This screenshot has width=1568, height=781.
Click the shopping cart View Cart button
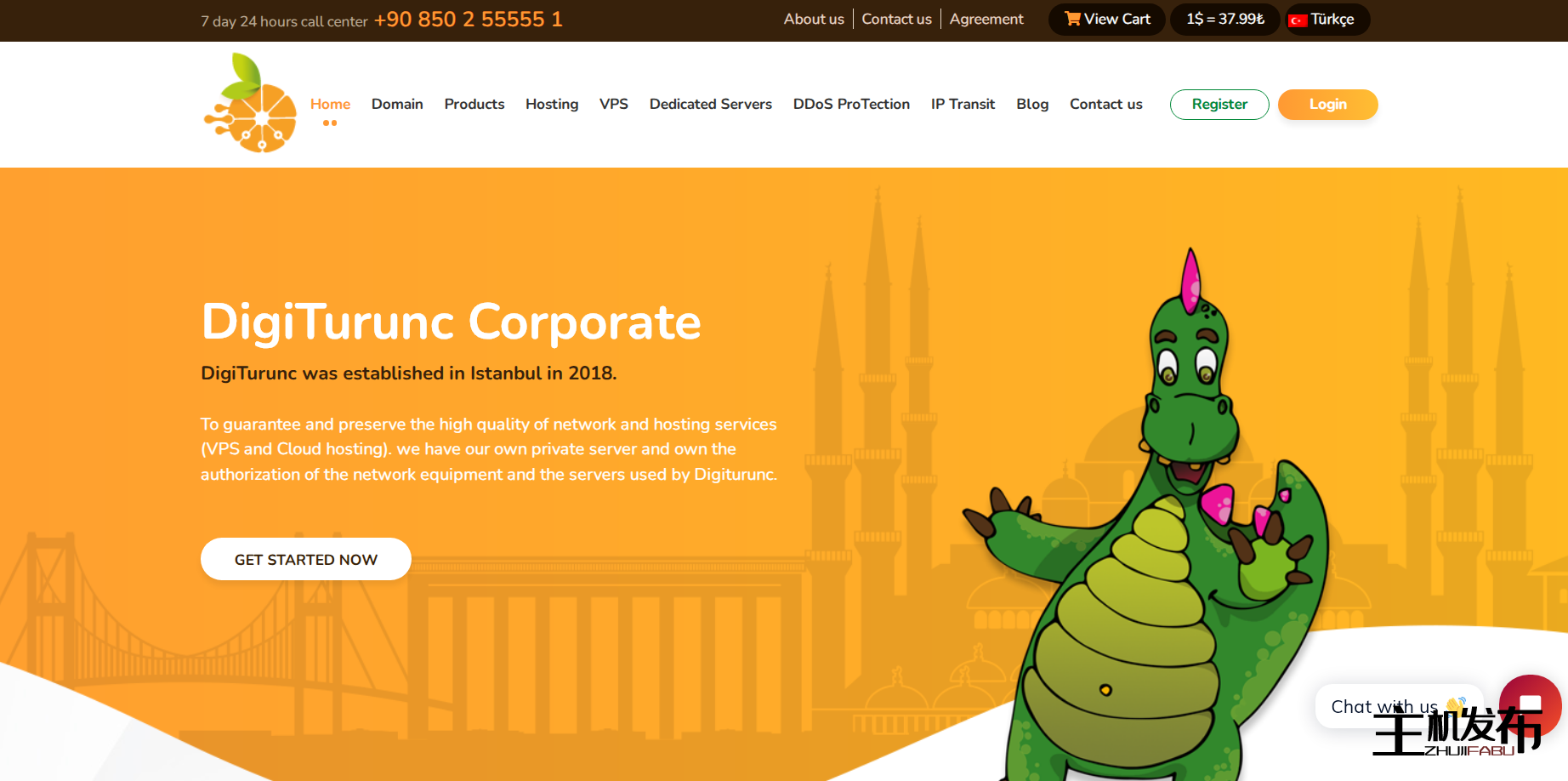(1106, 20)
